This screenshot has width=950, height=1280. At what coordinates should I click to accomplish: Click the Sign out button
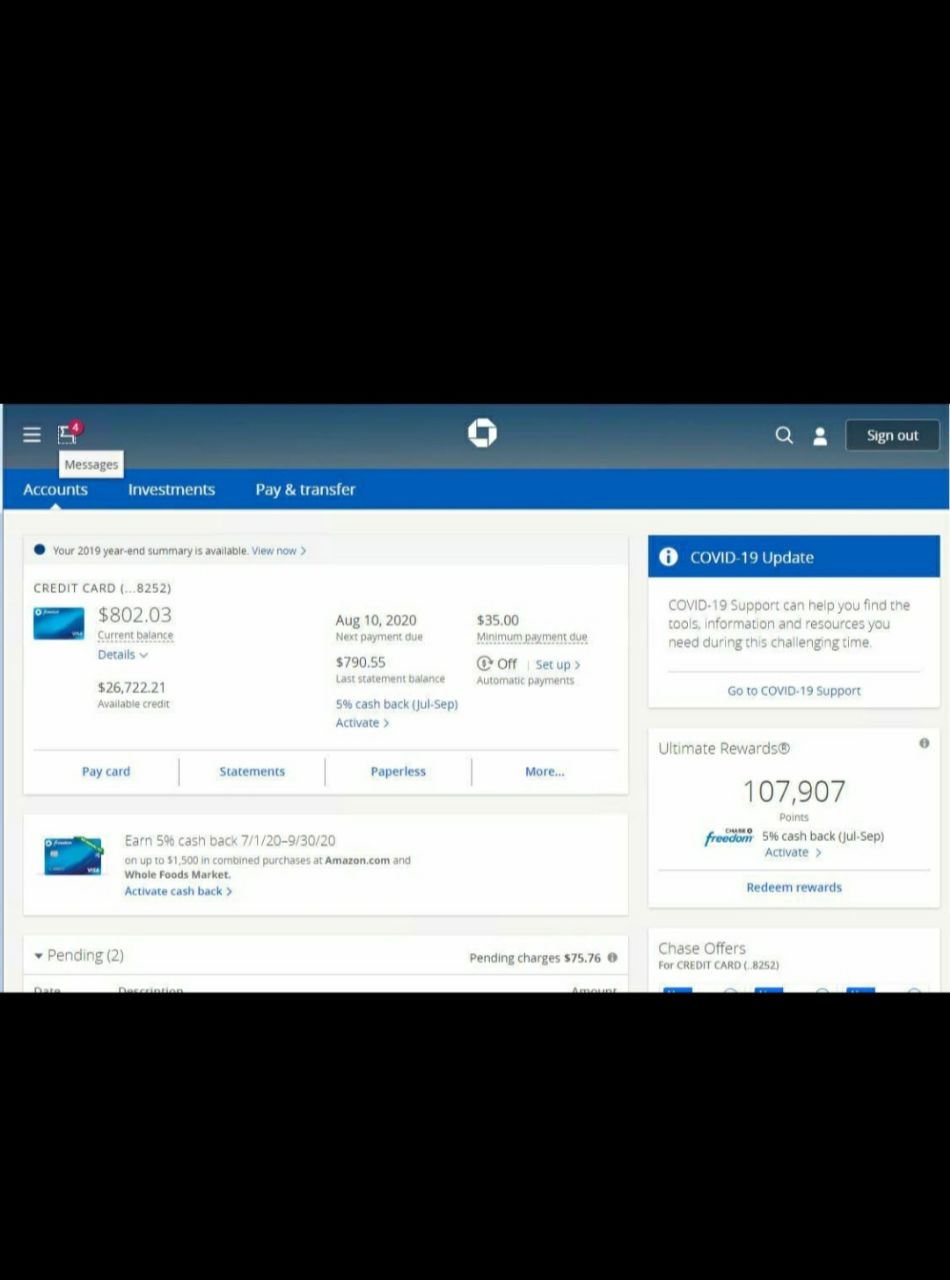point(892,435)
